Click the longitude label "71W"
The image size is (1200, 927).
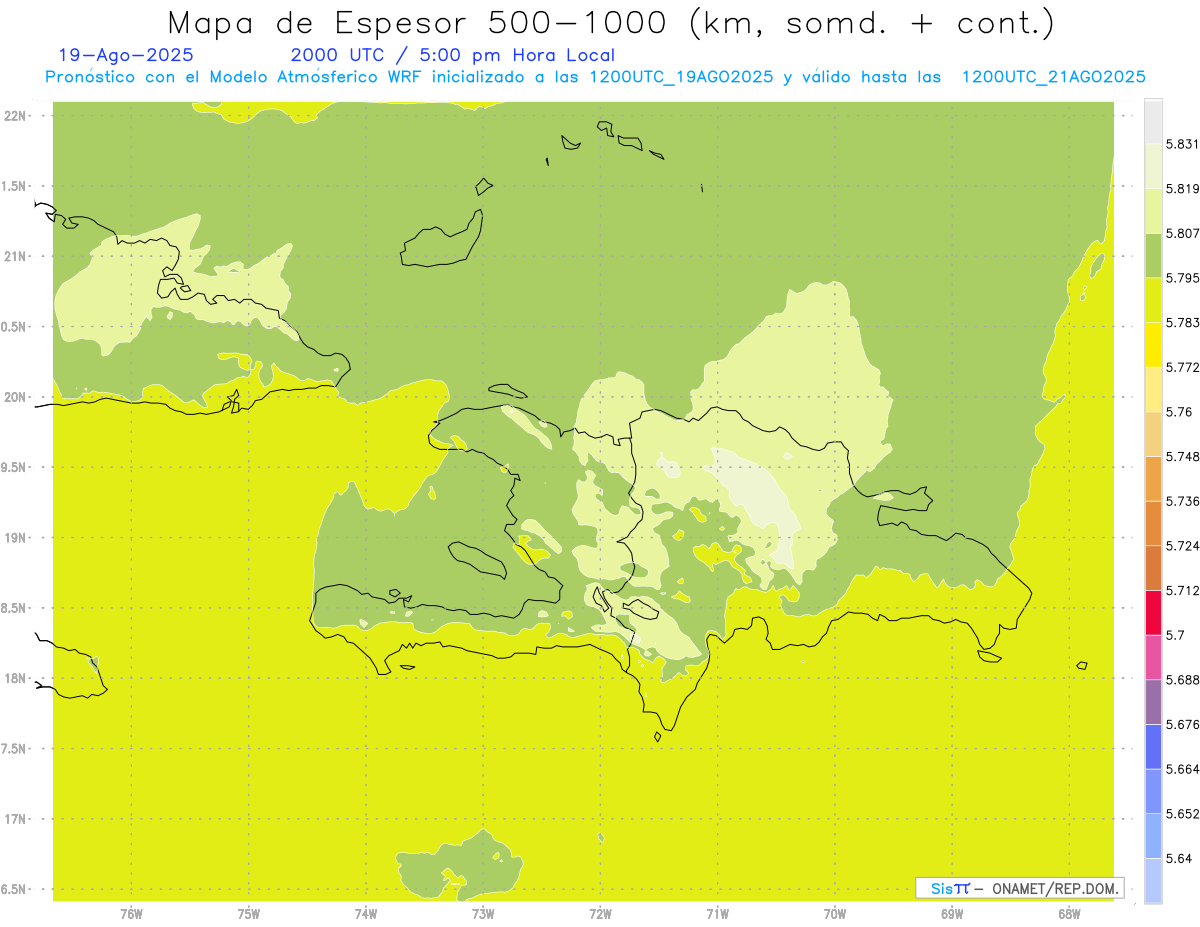(x=717, y=913)
